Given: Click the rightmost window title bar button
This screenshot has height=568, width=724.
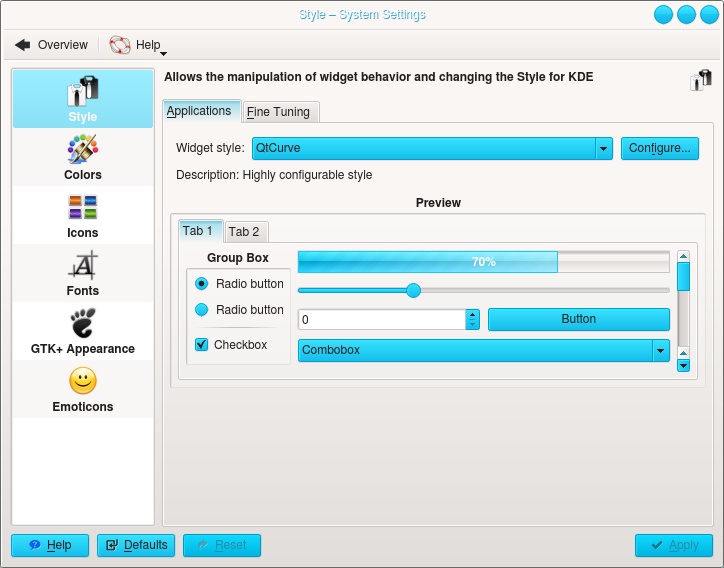Looking at the screenshot, I should pyautogui.click(x=709, y=15).
